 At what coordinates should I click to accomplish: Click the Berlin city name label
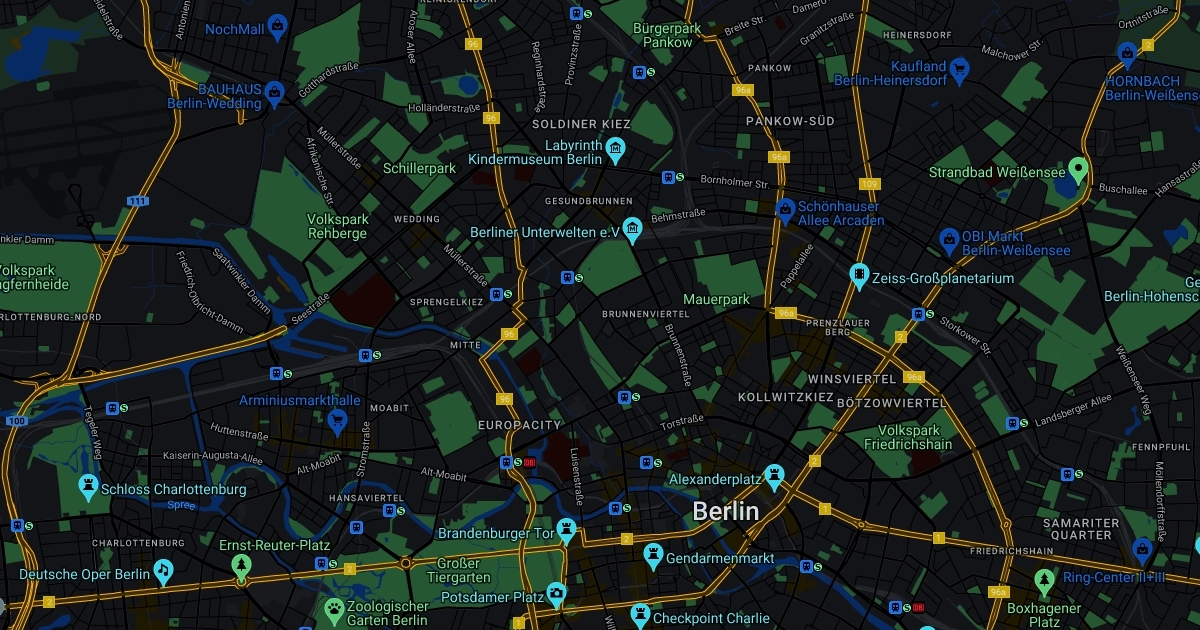[726, 511]
